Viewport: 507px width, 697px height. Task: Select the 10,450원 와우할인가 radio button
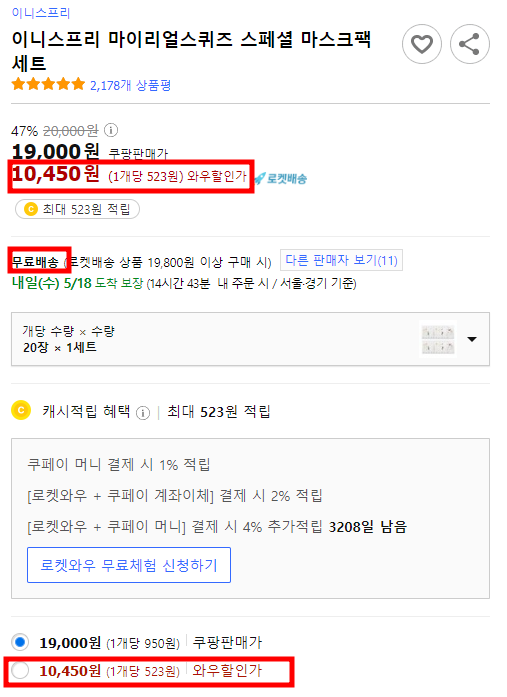(20, 670)
